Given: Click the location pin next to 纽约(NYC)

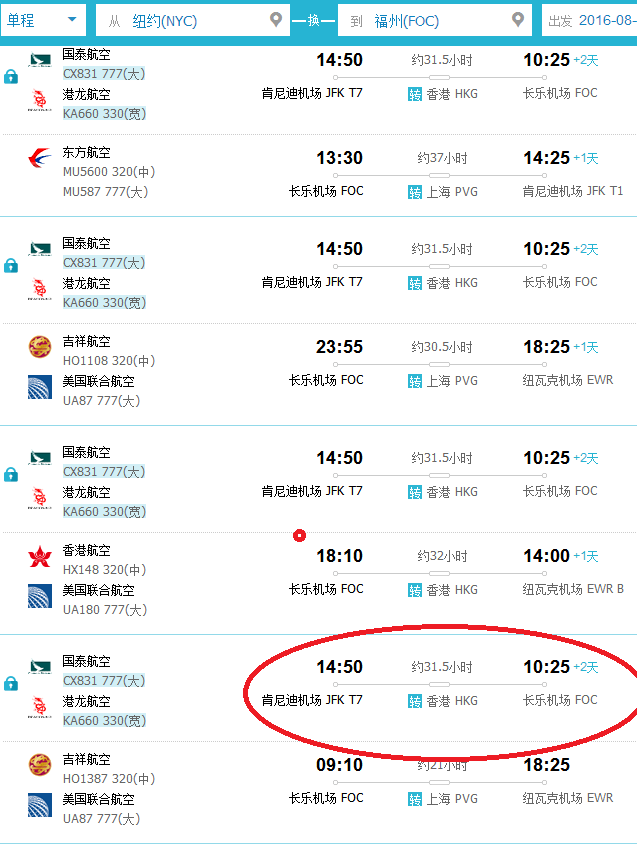Looking at the screenshot, I should [x=274, y=17].
